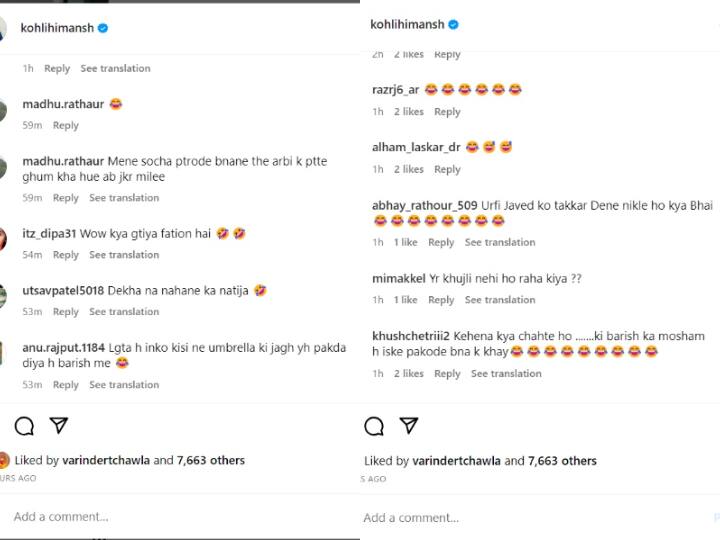Open the razrj6_ar username link
Viewport: 720px width, 540px height.
coord(395,90)
